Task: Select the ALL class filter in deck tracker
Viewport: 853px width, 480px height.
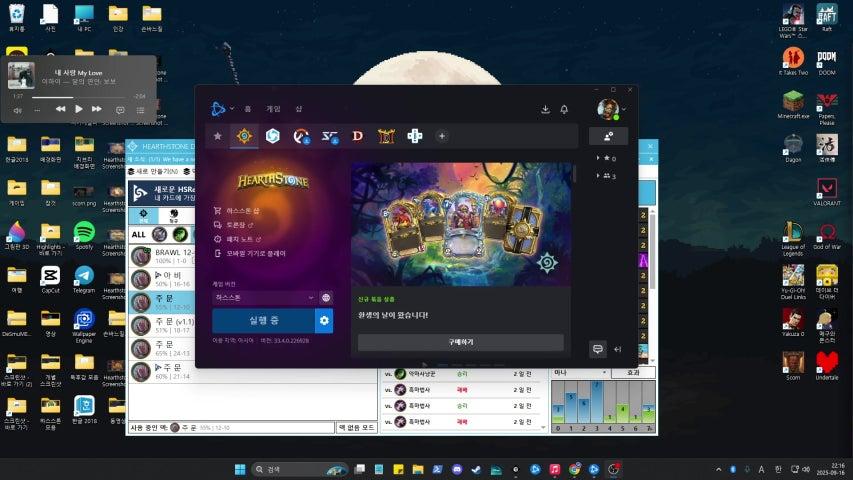Action: [x=139, y=235]
